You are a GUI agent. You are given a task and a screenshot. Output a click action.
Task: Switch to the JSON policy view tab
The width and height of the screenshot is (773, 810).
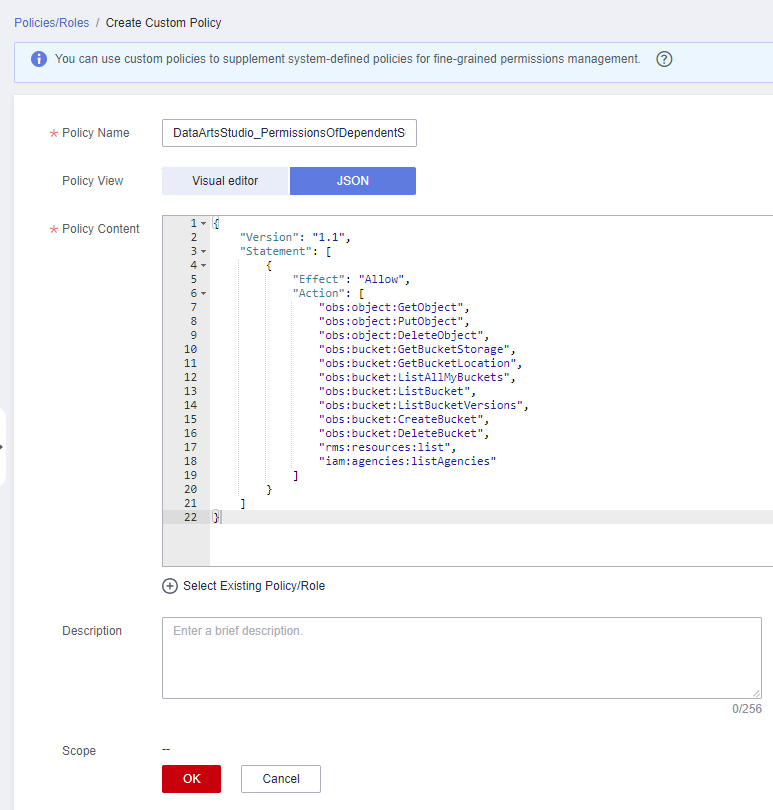(x=353, y=181)
